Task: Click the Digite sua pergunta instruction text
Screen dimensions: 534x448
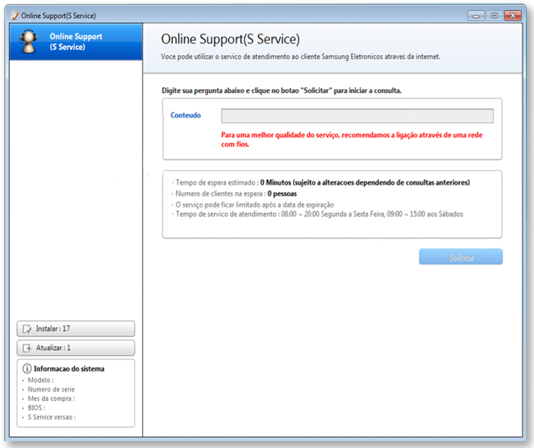Action: click(x=281, y=91)
